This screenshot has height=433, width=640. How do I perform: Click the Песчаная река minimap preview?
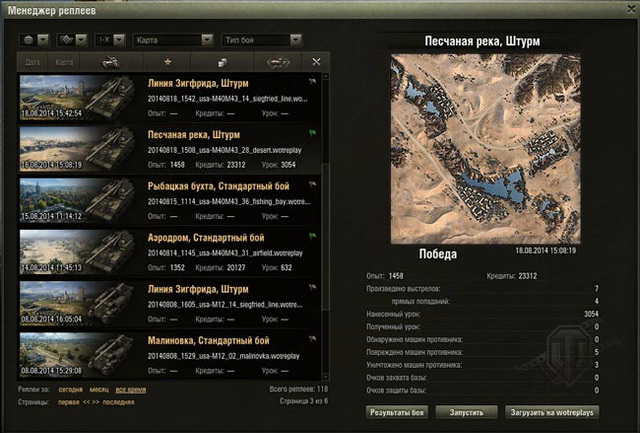coord(485,149)
